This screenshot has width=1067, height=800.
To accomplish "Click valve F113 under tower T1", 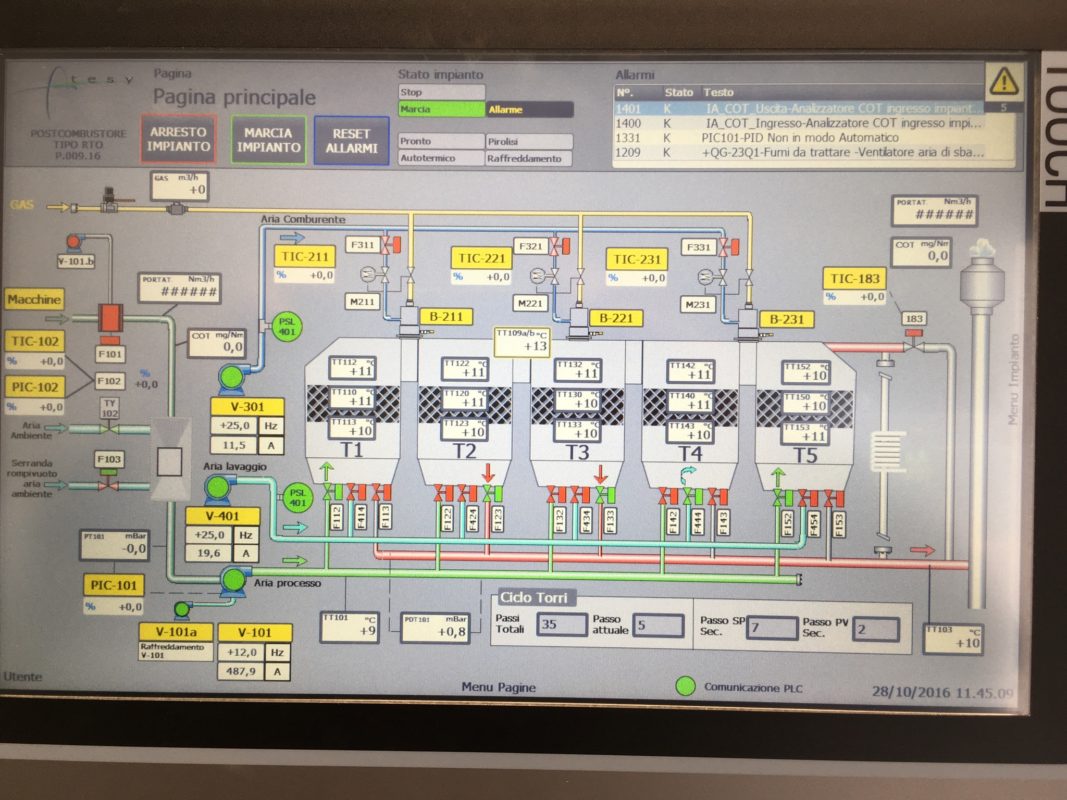I will (382, 493).
